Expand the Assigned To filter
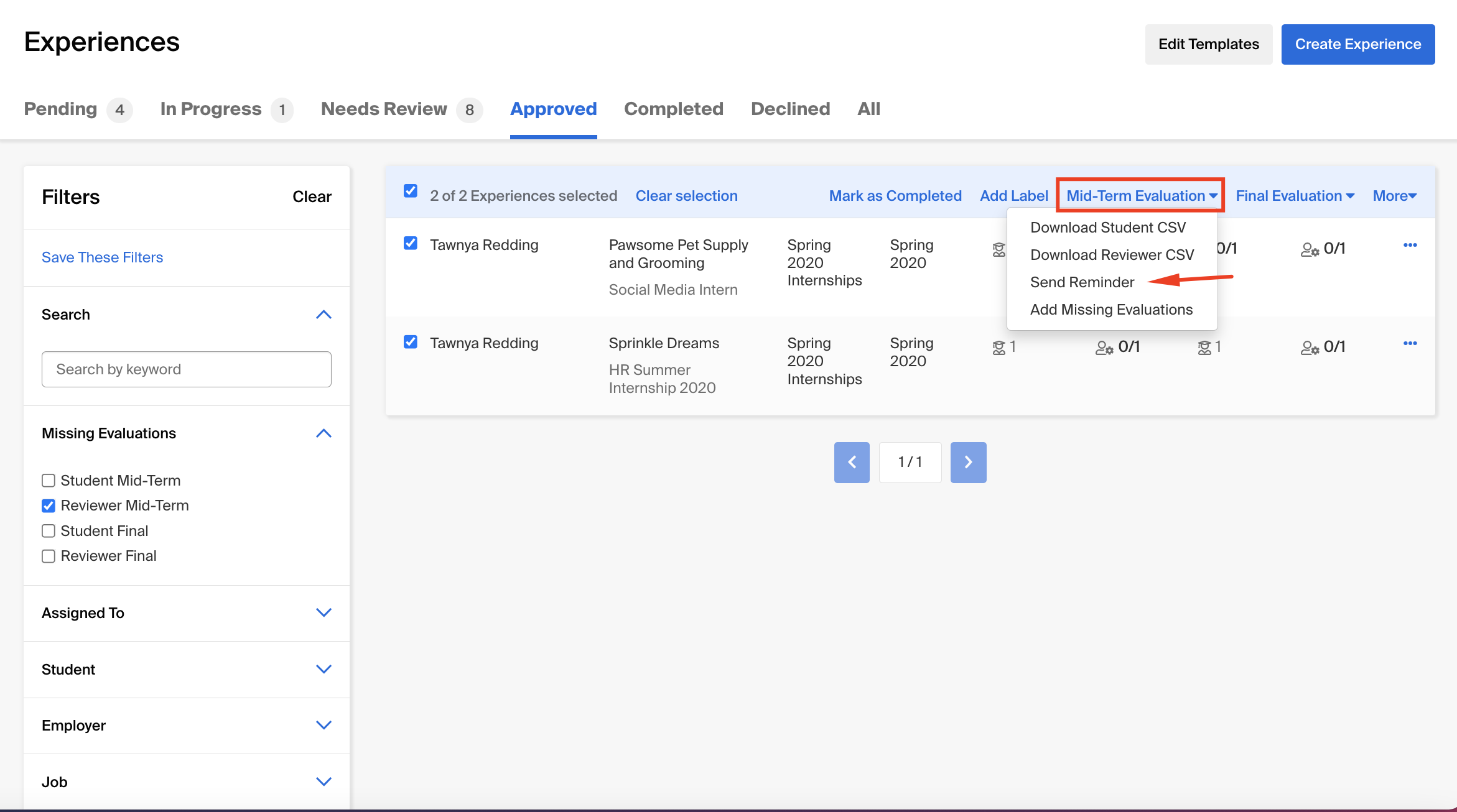 tap(324, 612)
